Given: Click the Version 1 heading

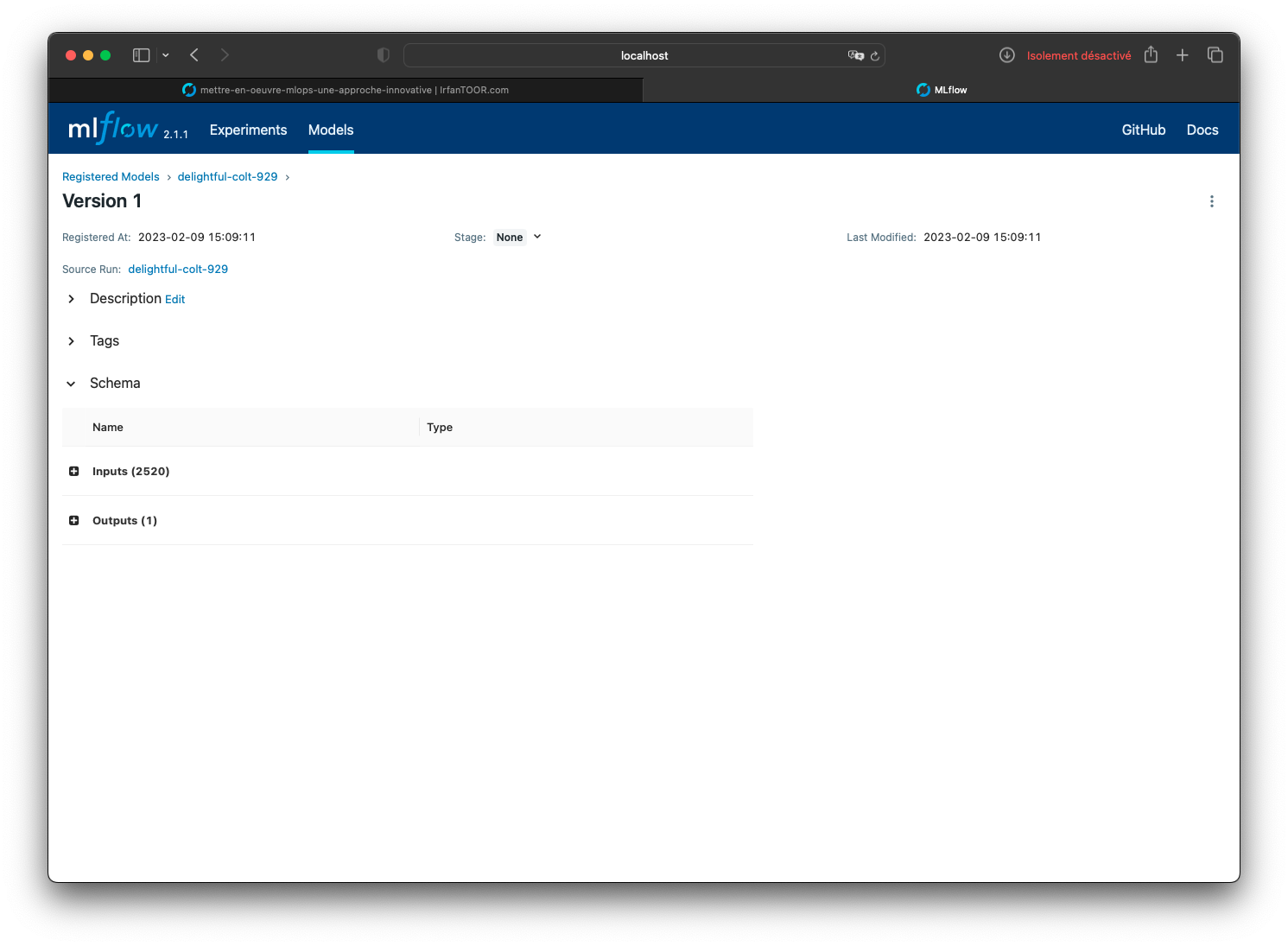Looking at the screenshot, I should 102,200.
